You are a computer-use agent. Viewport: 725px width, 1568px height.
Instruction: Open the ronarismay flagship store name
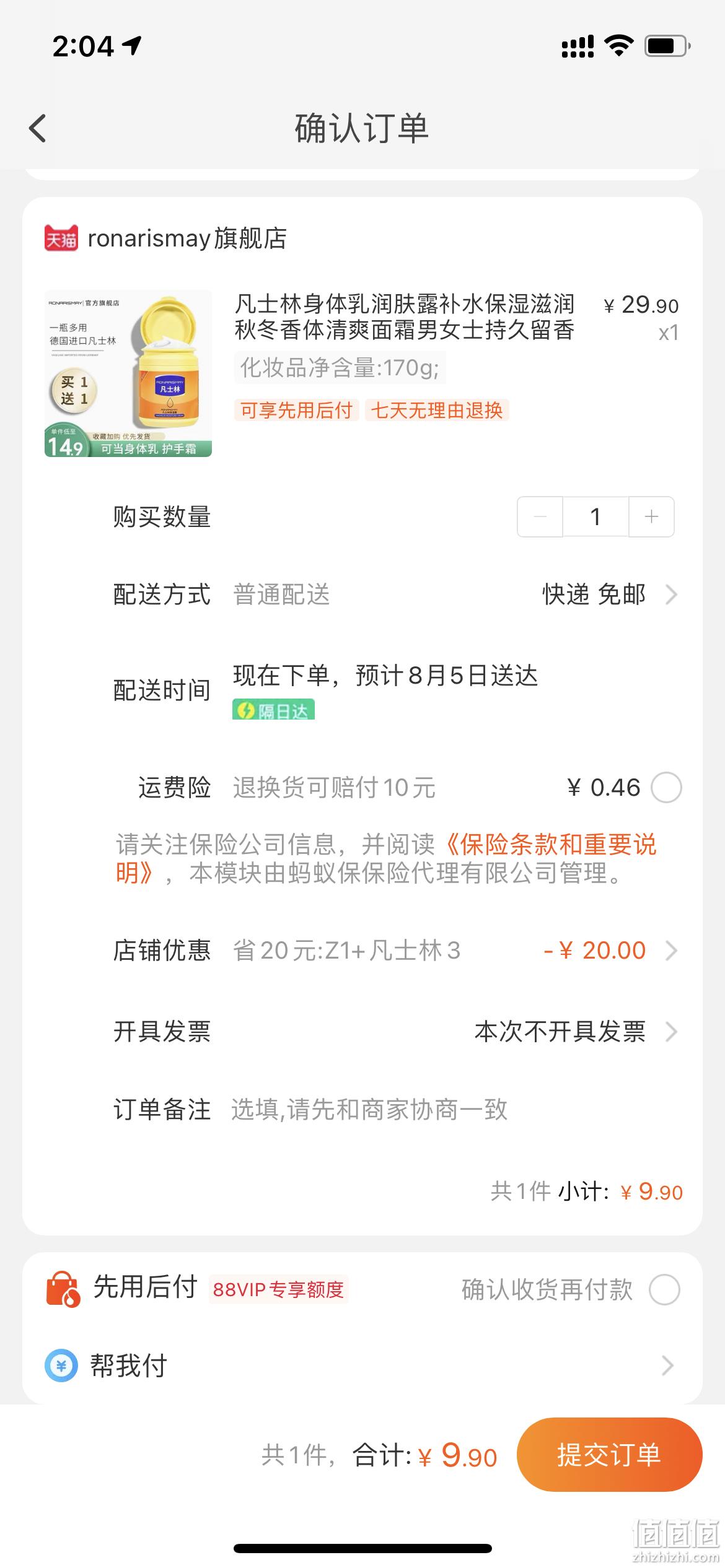click(x=187, y=238)
